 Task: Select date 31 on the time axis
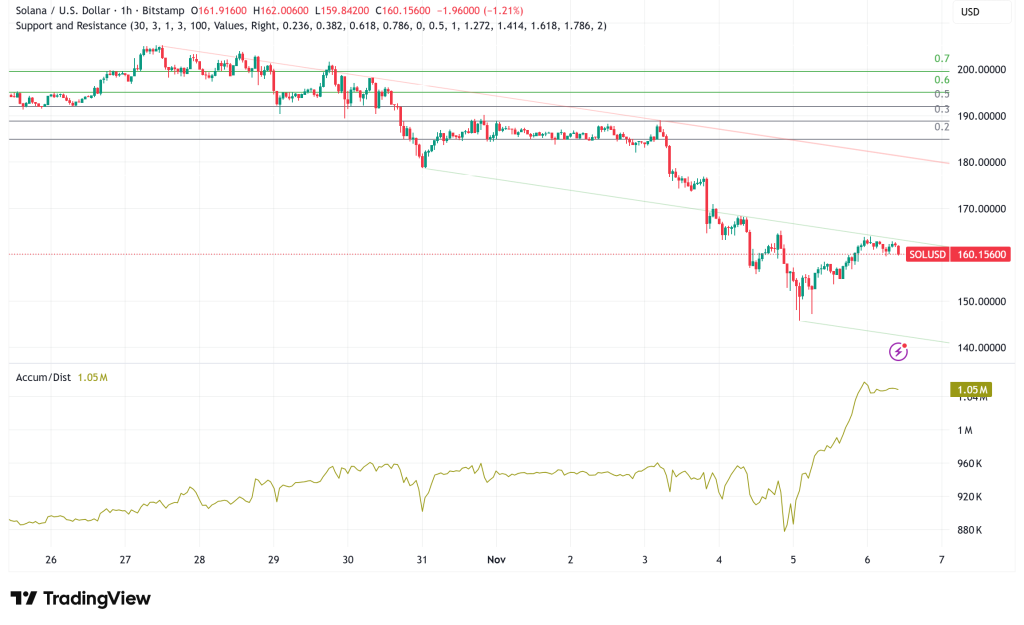coord(422,560)
